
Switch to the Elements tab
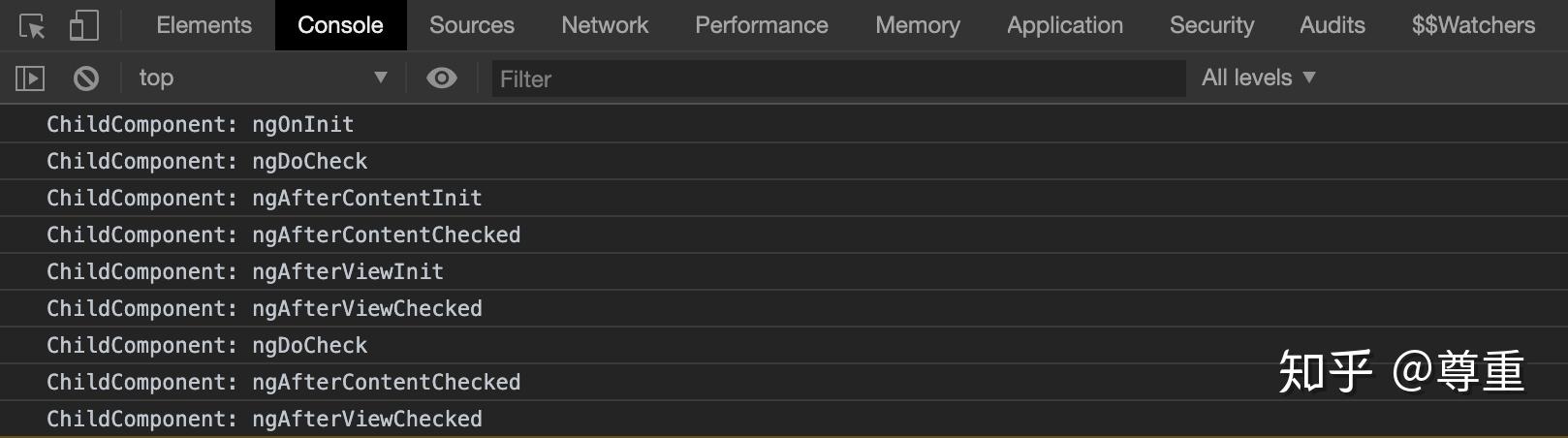tap(204, 25)
